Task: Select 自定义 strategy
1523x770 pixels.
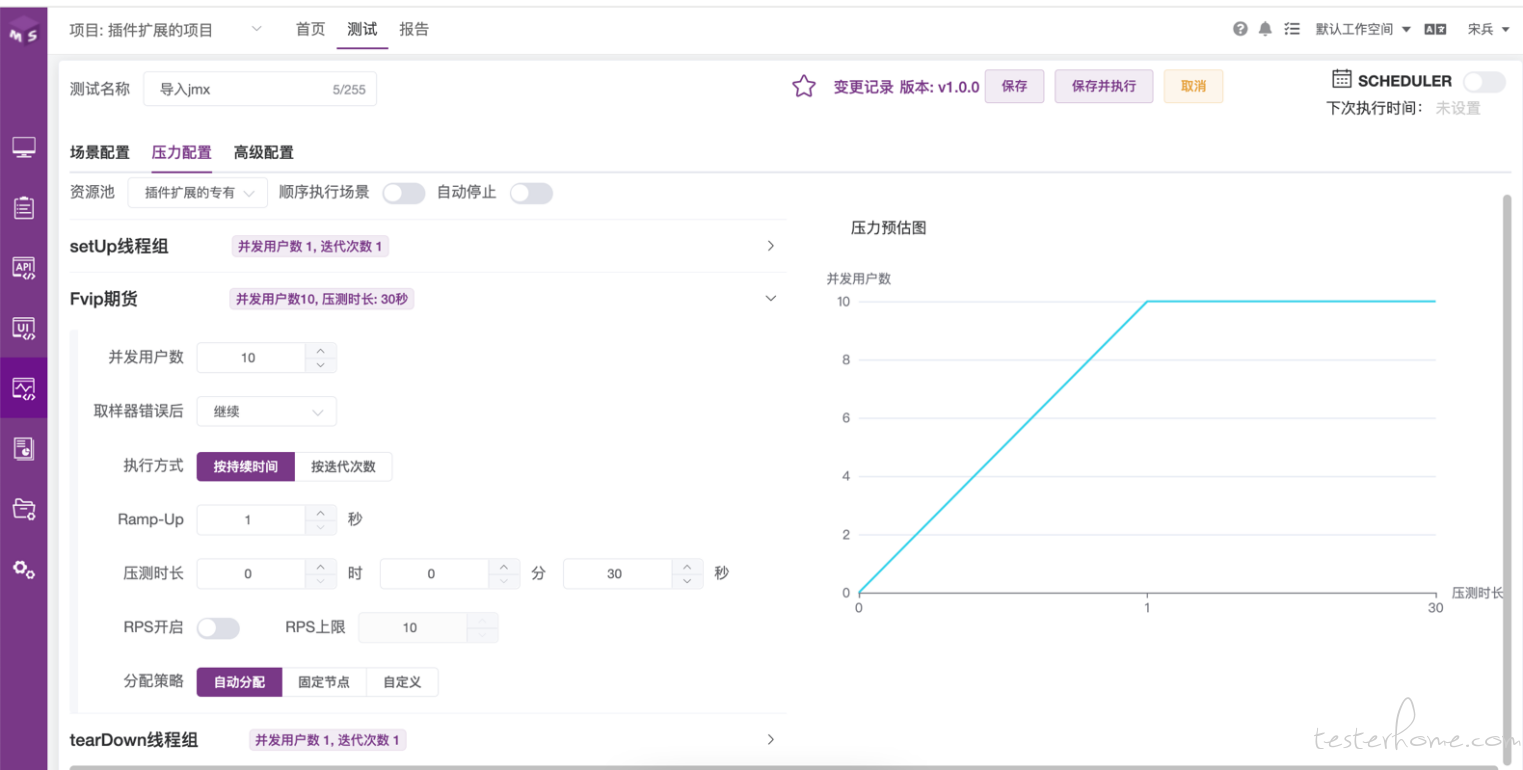Action: pos(402,682)
